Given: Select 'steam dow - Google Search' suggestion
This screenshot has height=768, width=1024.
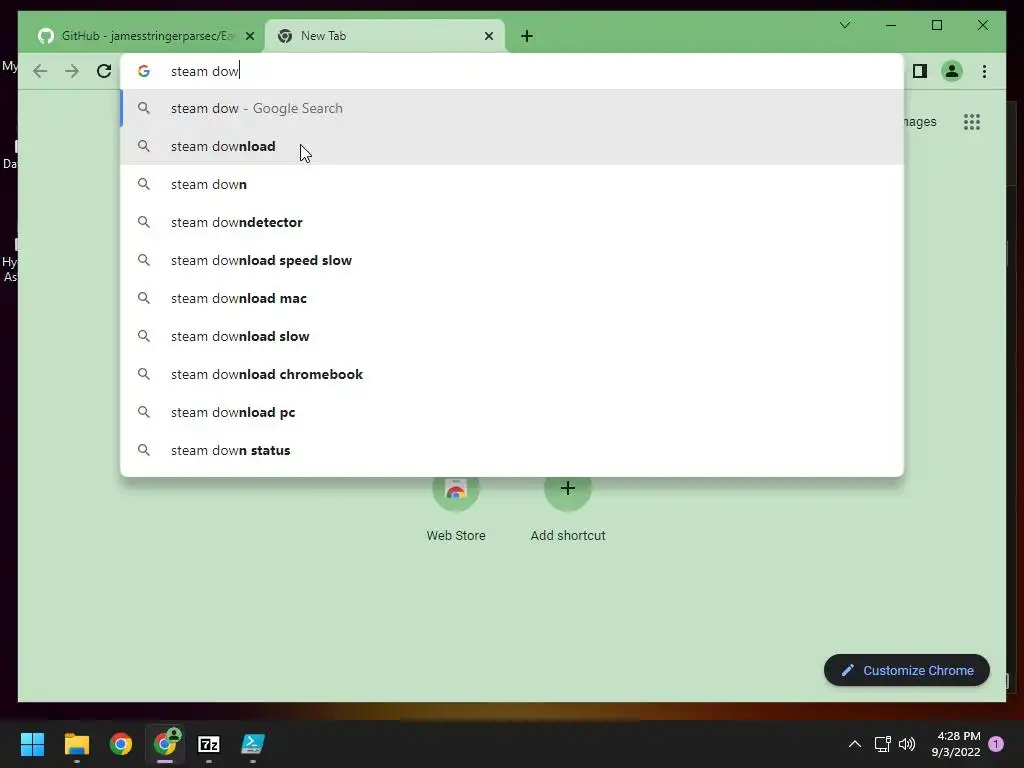Looking at the screenshot, I should (x=511, y=108).
